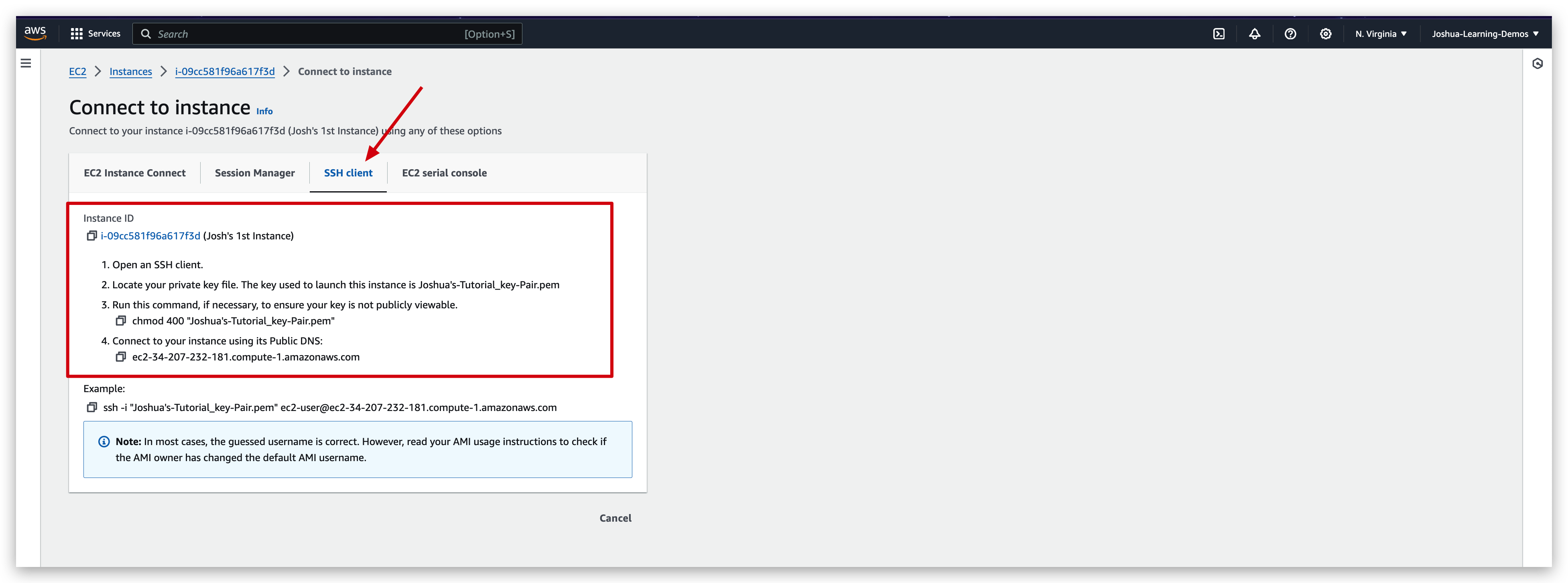The height and width of the screenshot is (583, 1568).
Task: Open the notifications bell
Action: 1255,33
